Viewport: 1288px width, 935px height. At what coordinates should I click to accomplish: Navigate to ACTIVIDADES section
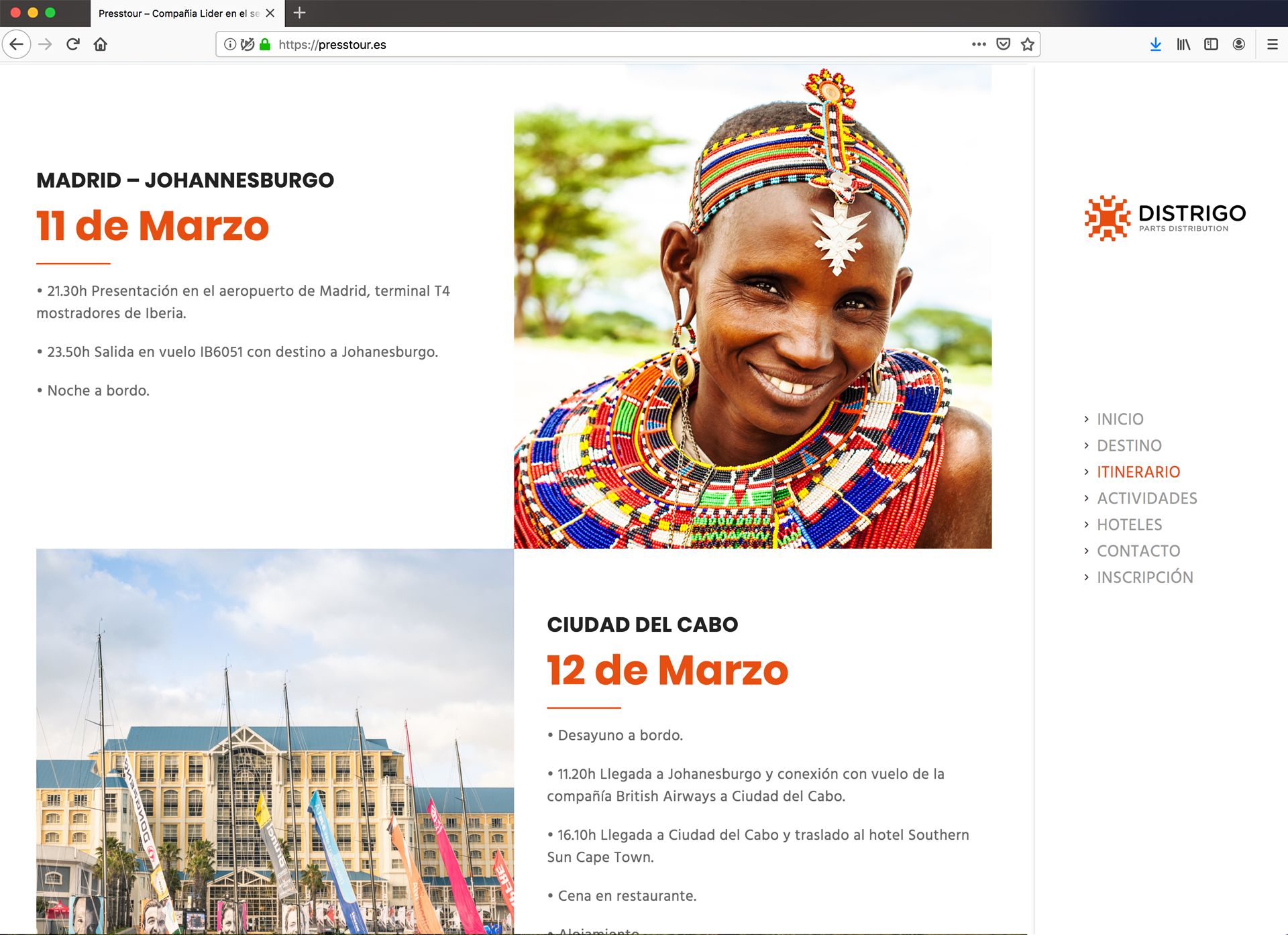[1146, 498]
